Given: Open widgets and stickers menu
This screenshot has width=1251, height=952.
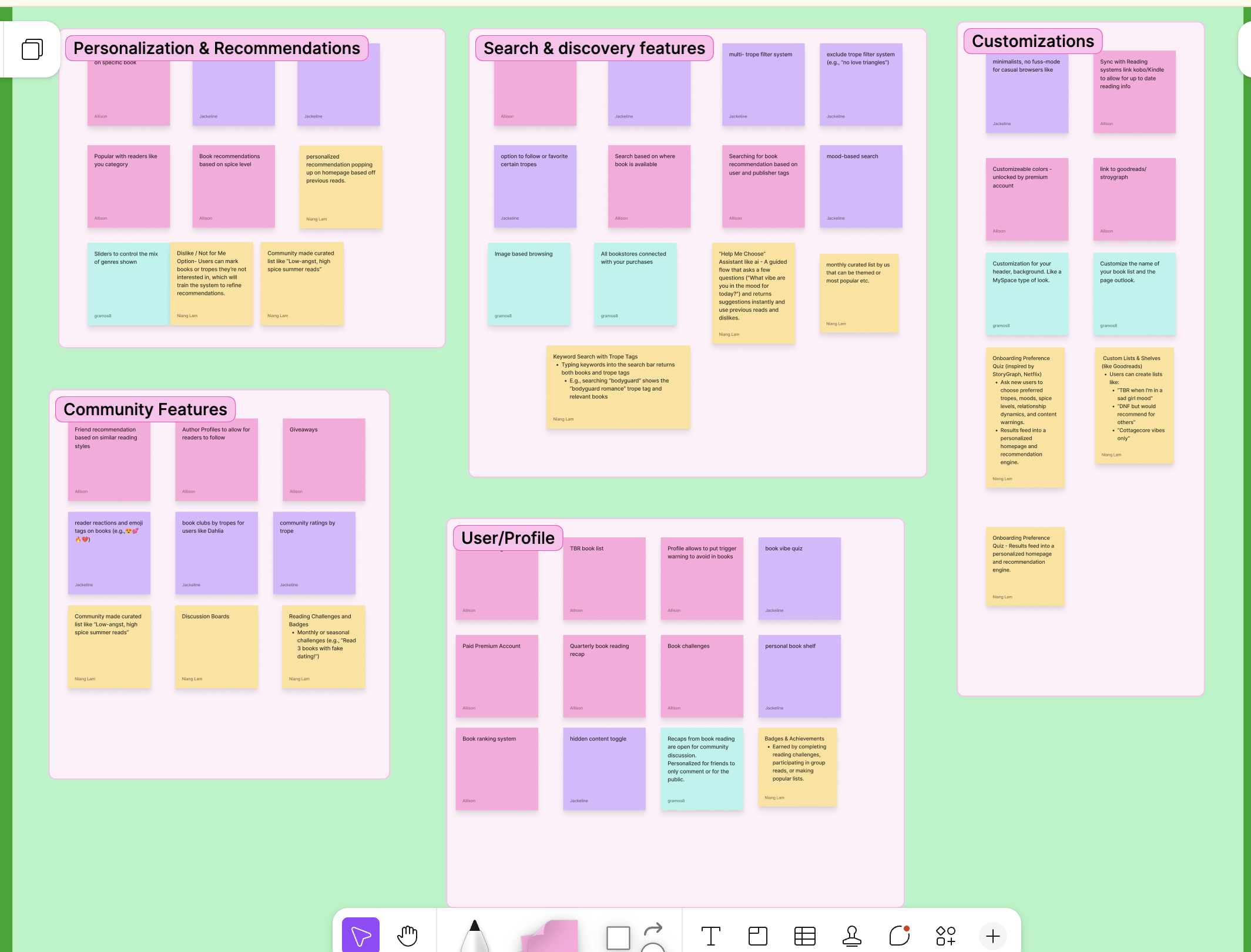Looking at the screenshot, I should 945,936.
